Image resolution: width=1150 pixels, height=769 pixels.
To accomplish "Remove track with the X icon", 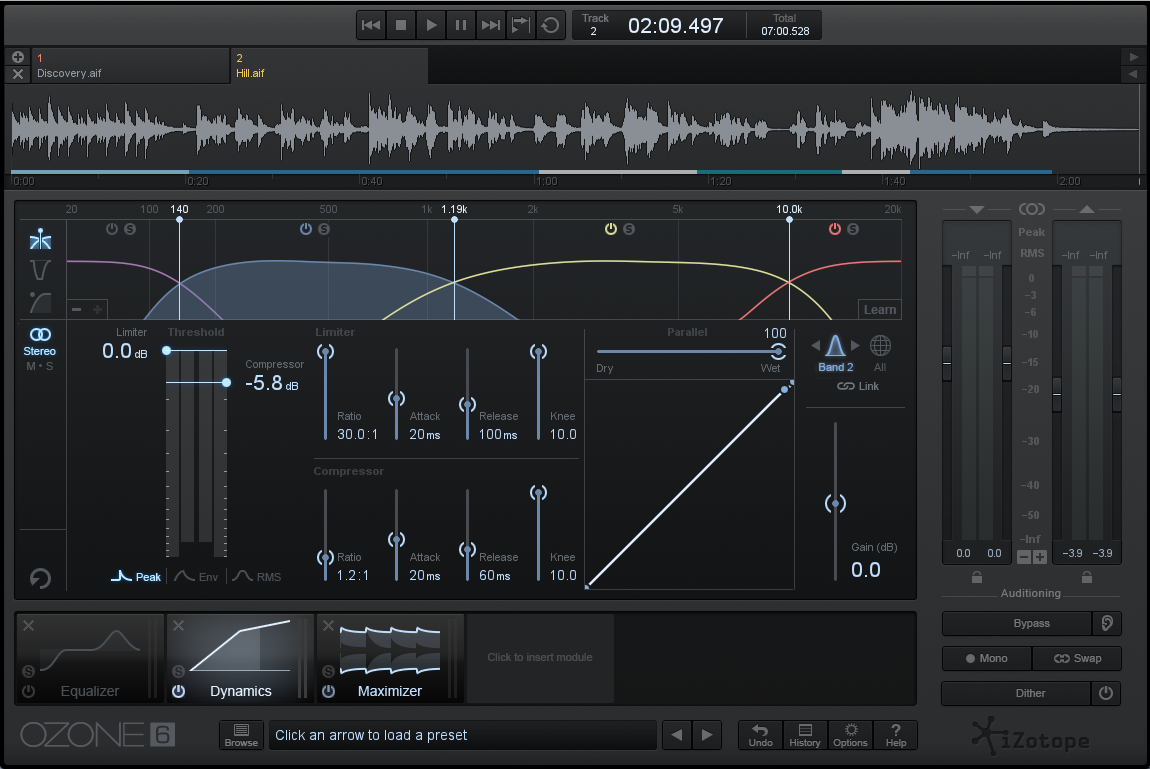I will click(18, 74).
